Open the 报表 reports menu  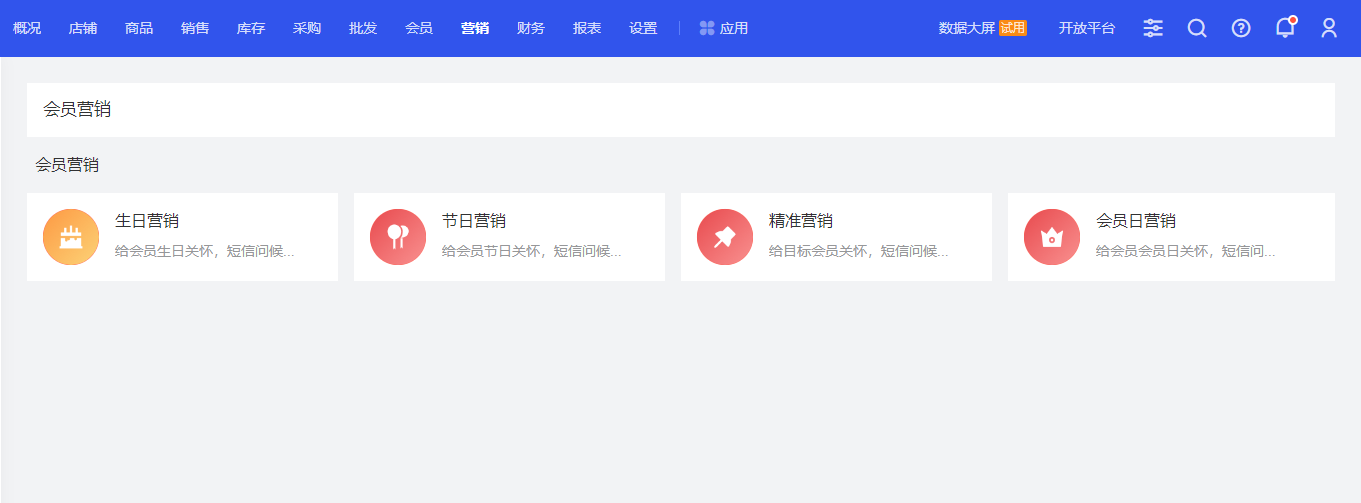pyautogui.click(x=587, y=28)
